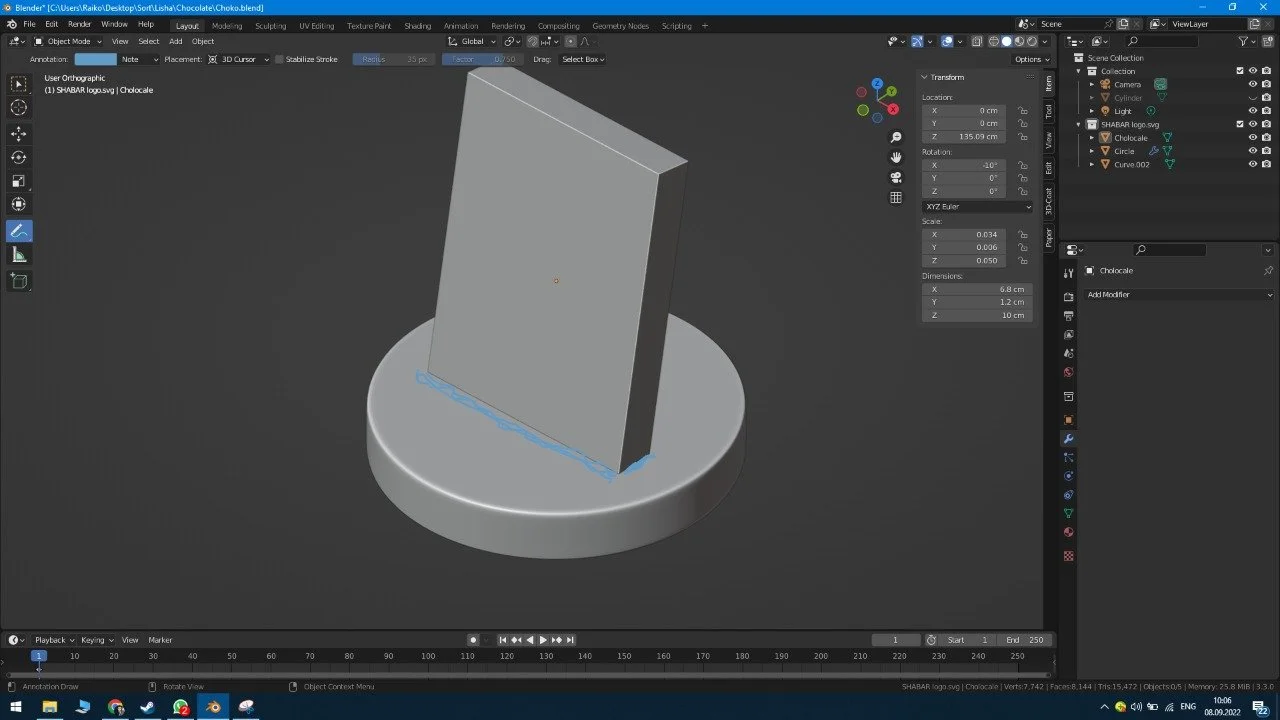
Task: Open the Texture properties tab
Action: pyautogui.click(x=1068, y=556)
